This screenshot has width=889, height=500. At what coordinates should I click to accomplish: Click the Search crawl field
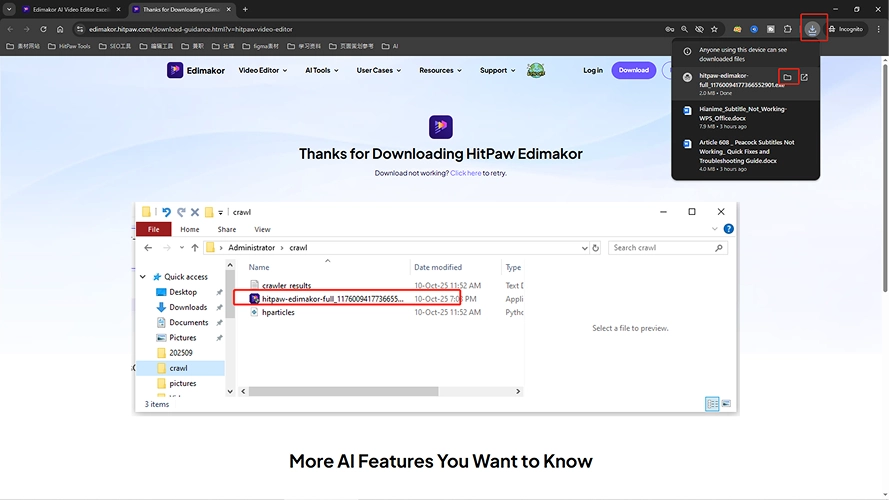coord(667,248)
